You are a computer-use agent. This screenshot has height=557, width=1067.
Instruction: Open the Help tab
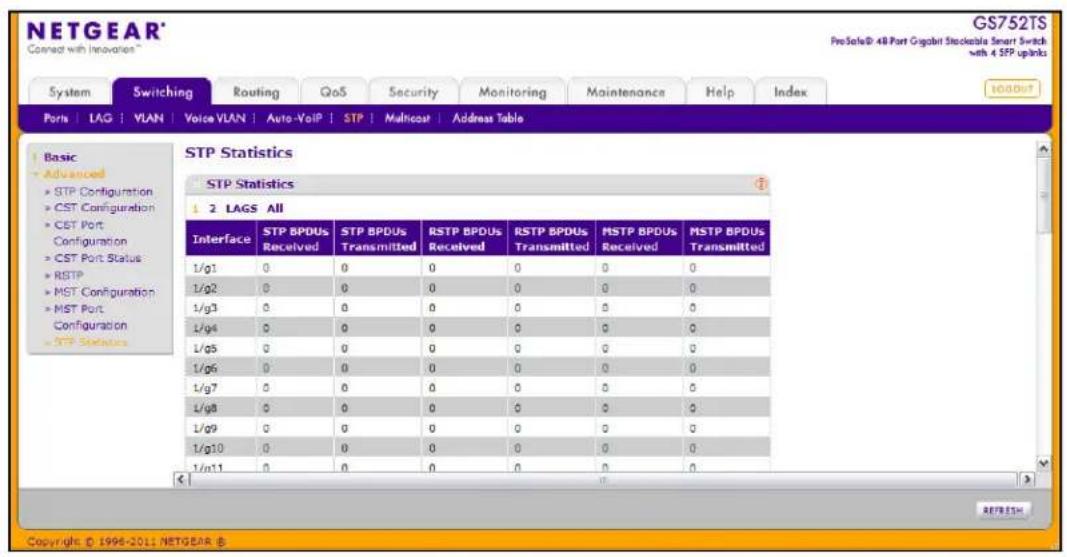click(x=719, y=92)
